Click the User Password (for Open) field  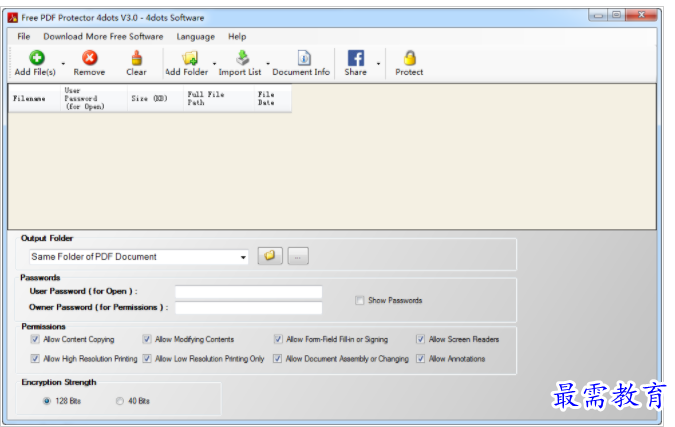(249, 292)
